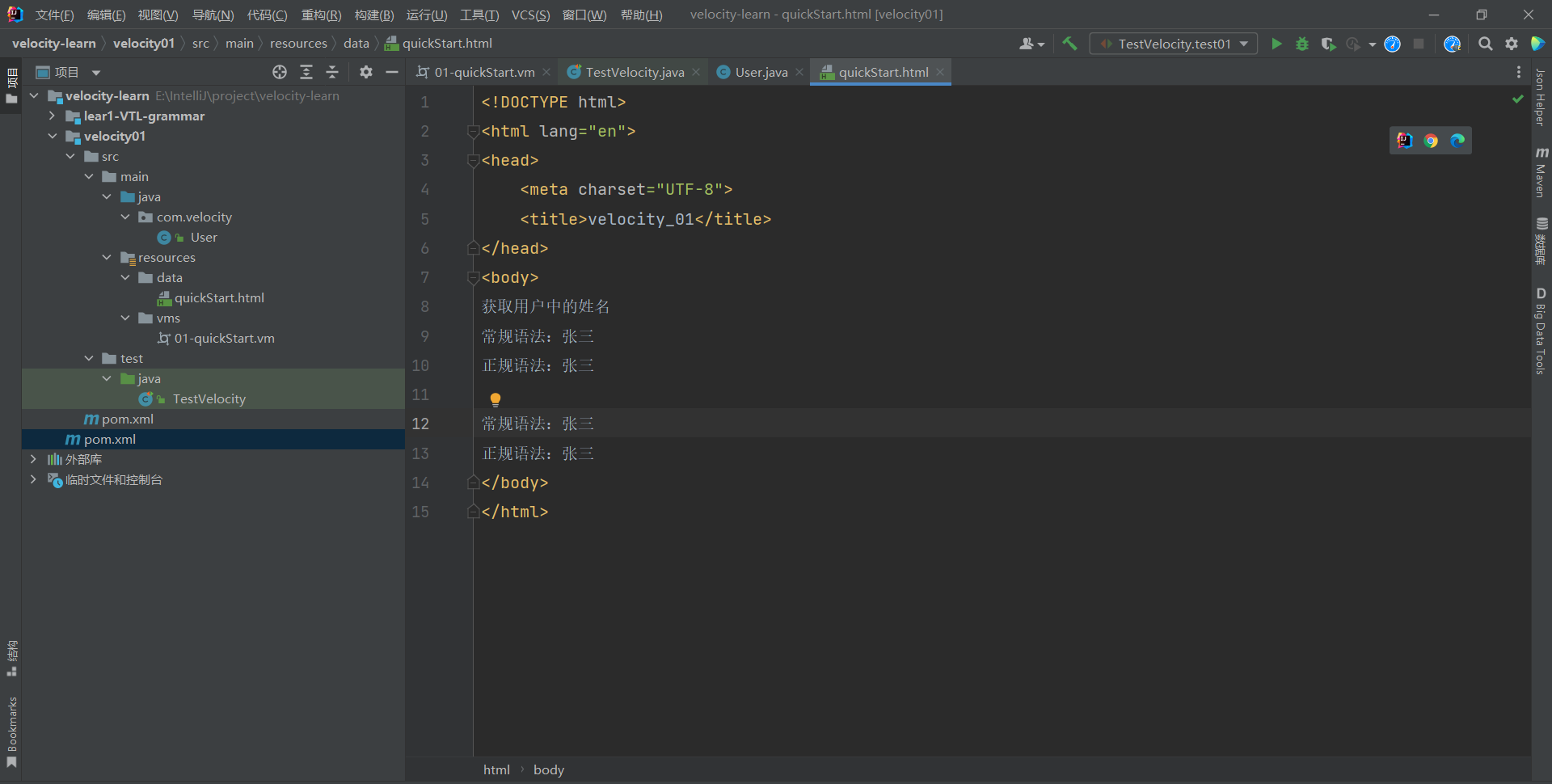Viewport: 1552px width, 784px height.
Task: Select User class in project tree
Action: pyautogui.click(x=204, y=237)
